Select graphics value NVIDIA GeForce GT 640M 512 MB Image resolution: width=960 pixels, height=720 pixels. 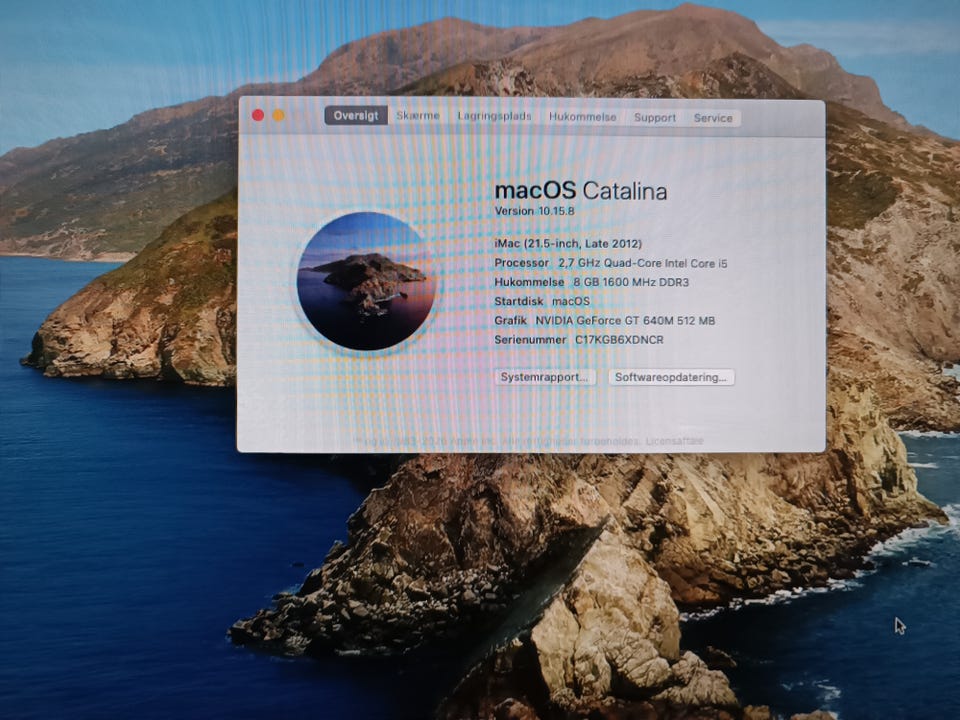tap(625, 321)
